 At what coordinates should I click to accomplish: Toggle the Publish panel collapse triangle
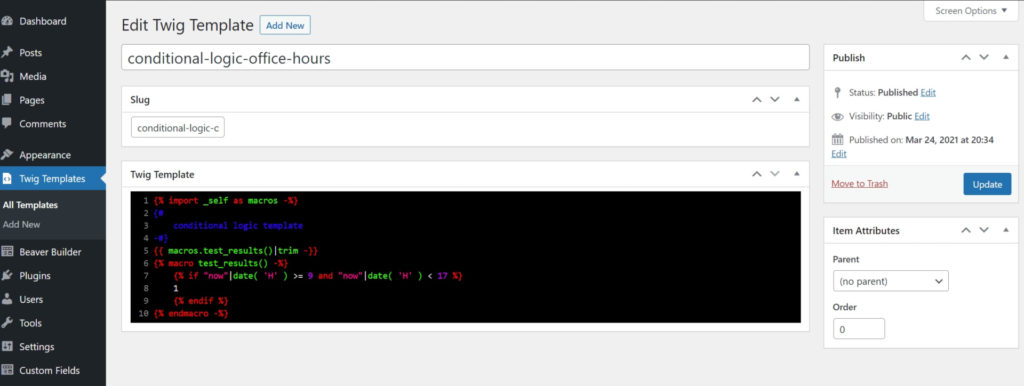1006,57
